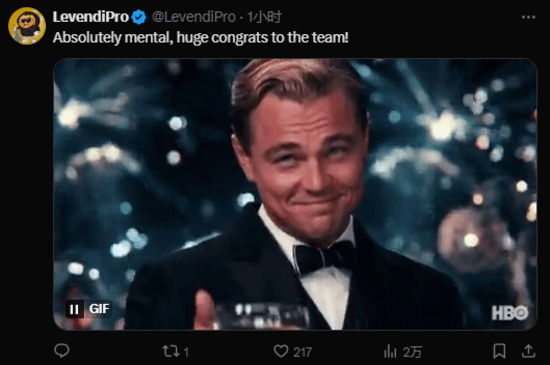Reply using the speech bubble icon
This screenshot has width=550, height=365.
pos(62,351)
